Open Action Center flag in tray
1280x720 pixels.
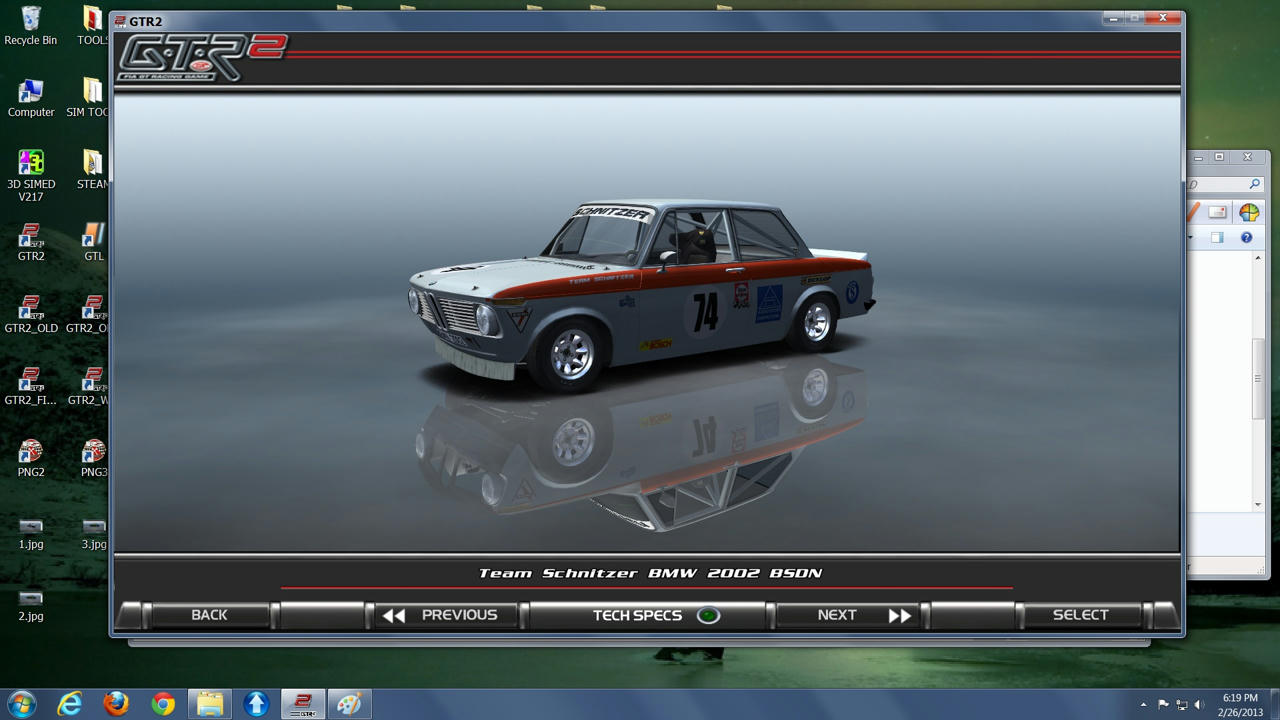click(x=1163, y=705)
